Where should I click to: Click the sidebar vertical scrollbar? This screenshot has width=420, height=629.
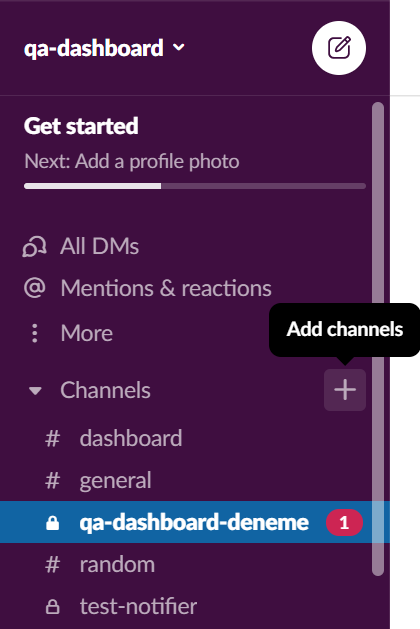(378, 339)
